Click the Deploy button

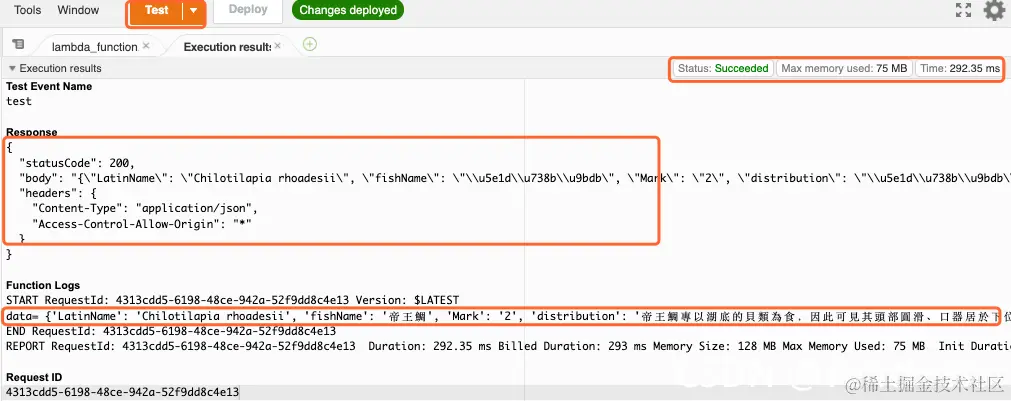[248, 10]
